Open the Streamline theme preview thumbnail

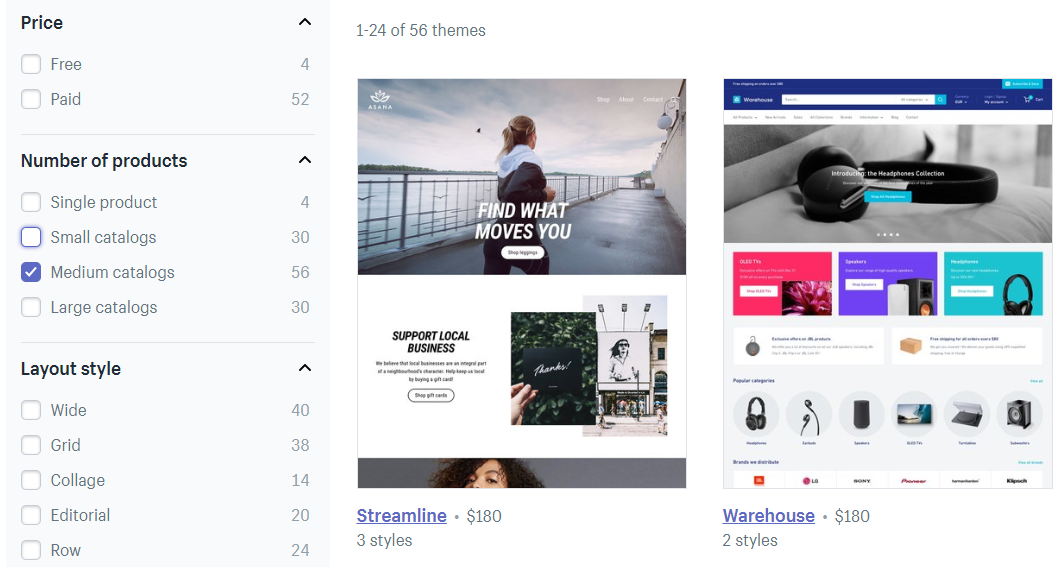522,284
